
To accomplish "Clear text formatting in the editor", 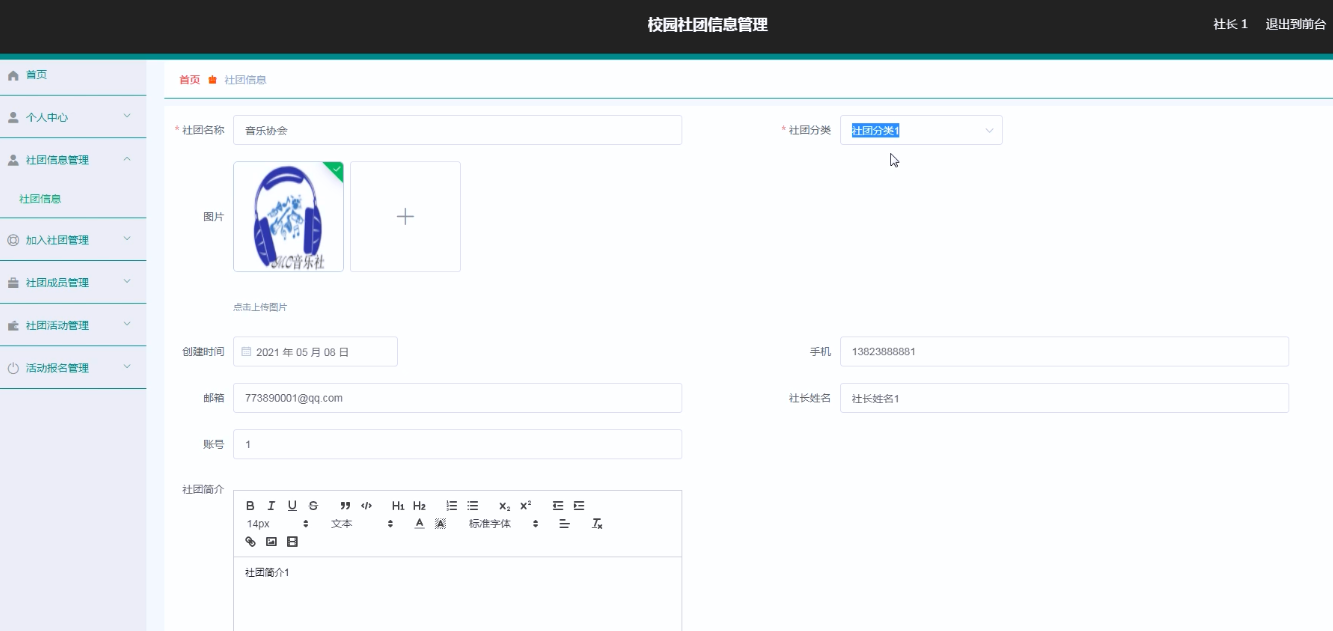I will (x=597, y=524).
